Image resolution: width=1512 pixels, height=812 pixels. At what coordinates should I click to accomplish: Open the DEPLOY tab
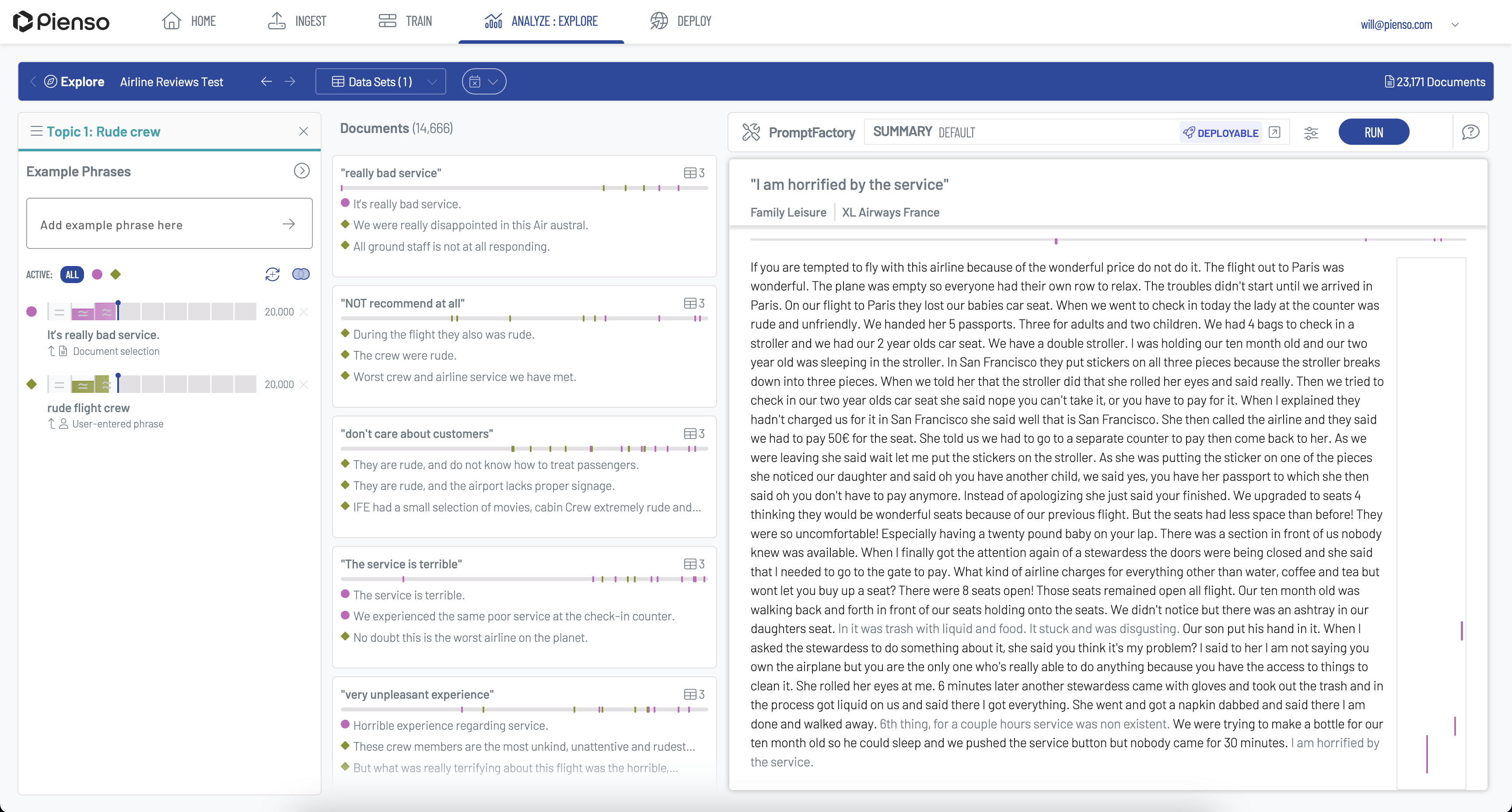tap(681, 21)
